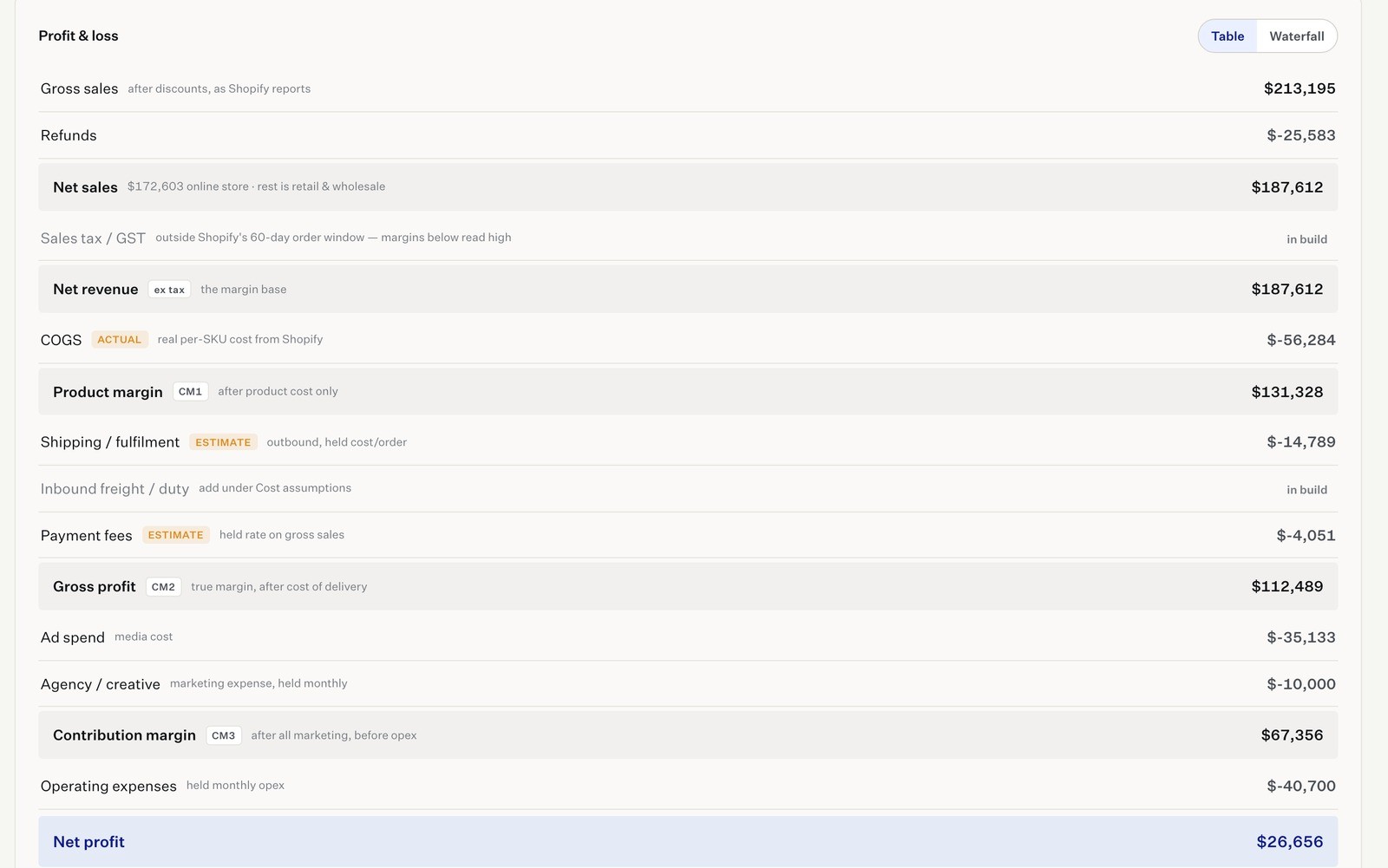
Task: Click the 'ex tax' badge
Action: click(169, 290)
